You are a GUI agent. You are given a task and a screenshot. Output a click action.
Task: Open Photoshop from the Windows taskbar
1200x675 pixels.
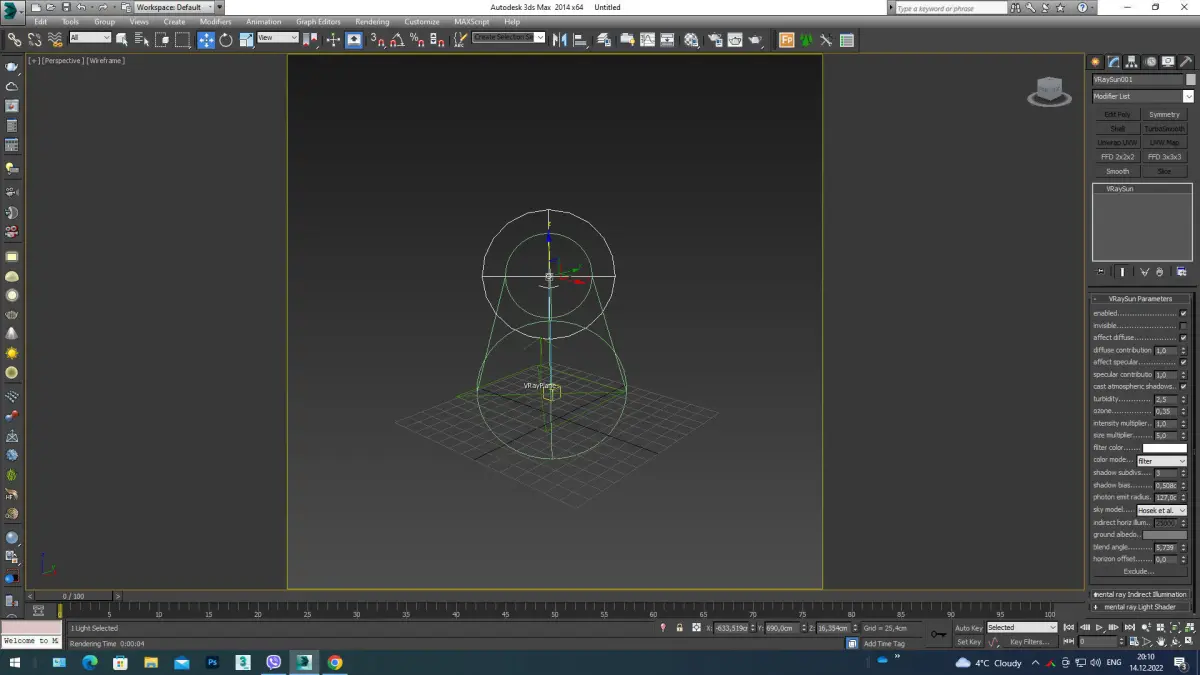click(x=212, y=662)
